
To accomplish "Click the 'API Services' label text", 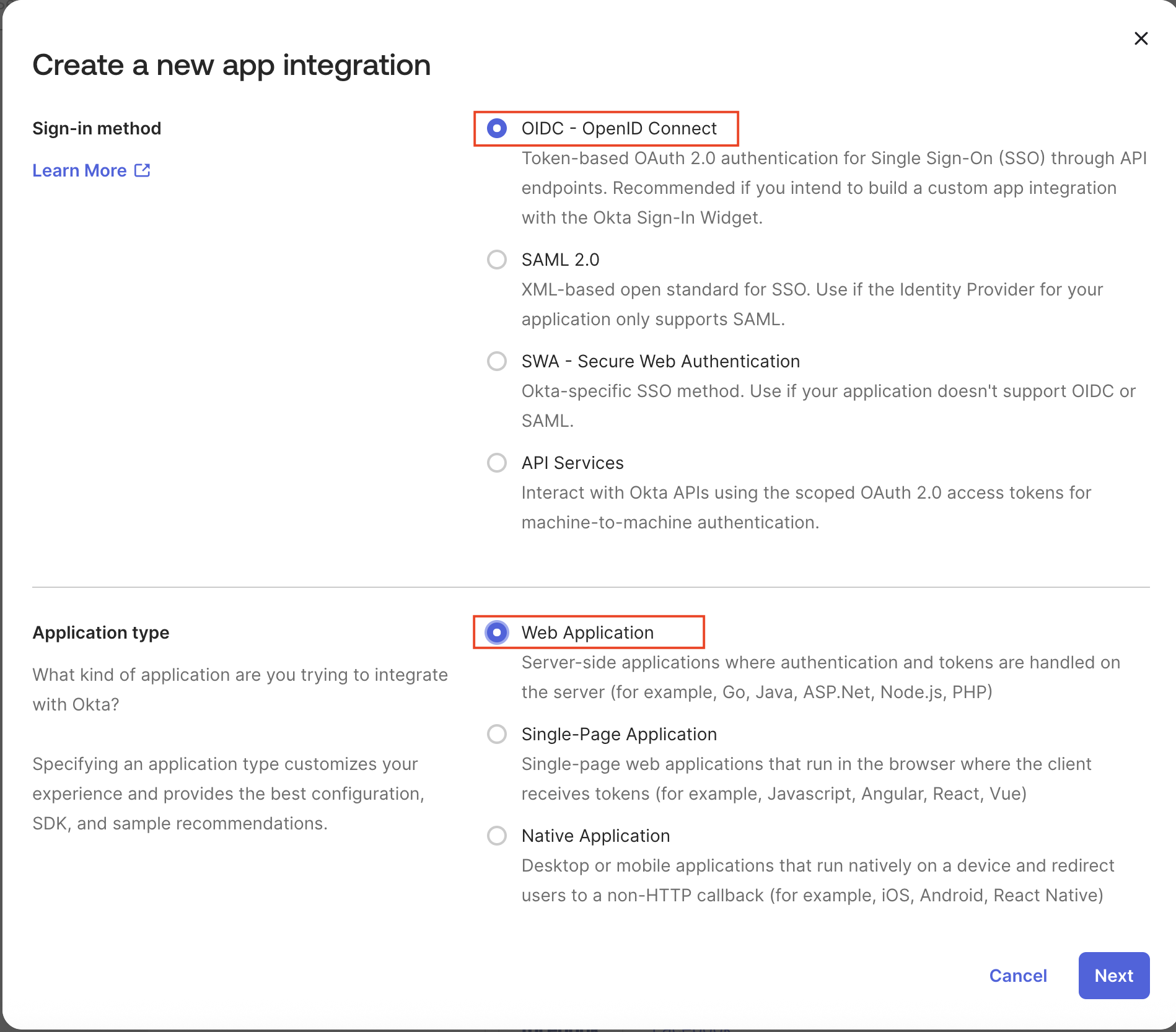I will (x=572, y=463).
